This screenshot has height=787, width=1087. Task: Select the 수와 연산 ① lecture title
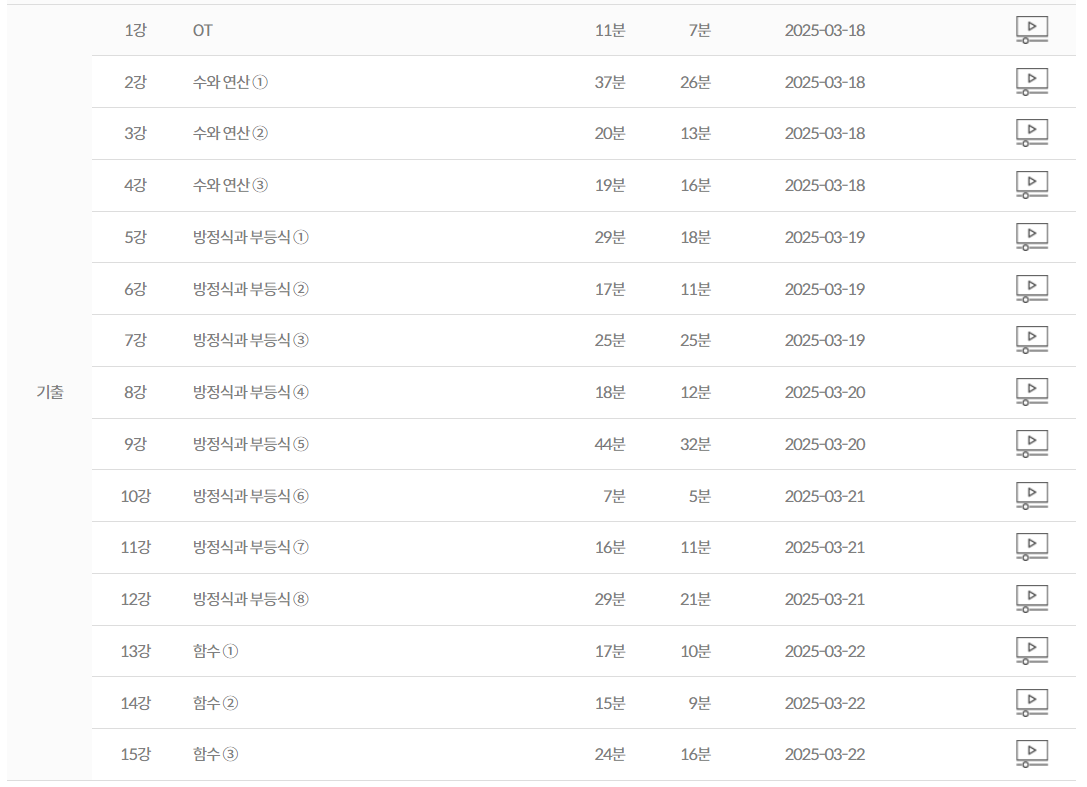tap(230, 82)
